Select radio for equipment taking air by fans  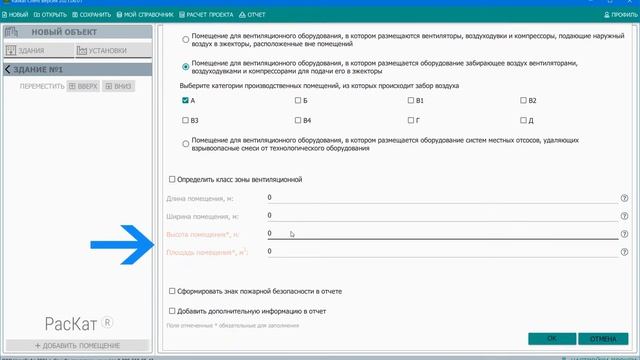(186, 67)
